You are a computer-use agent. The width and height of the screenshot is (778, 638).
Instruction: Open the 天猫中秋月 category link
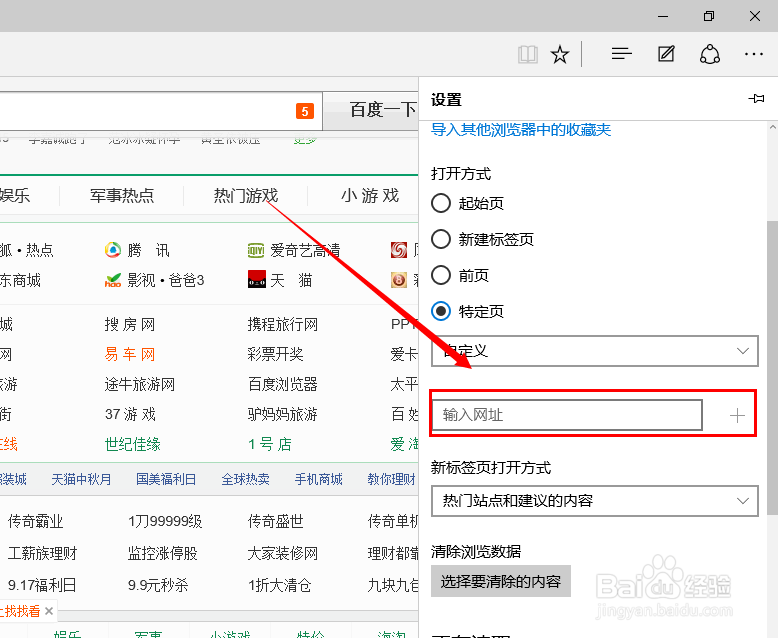coord(81,479)
